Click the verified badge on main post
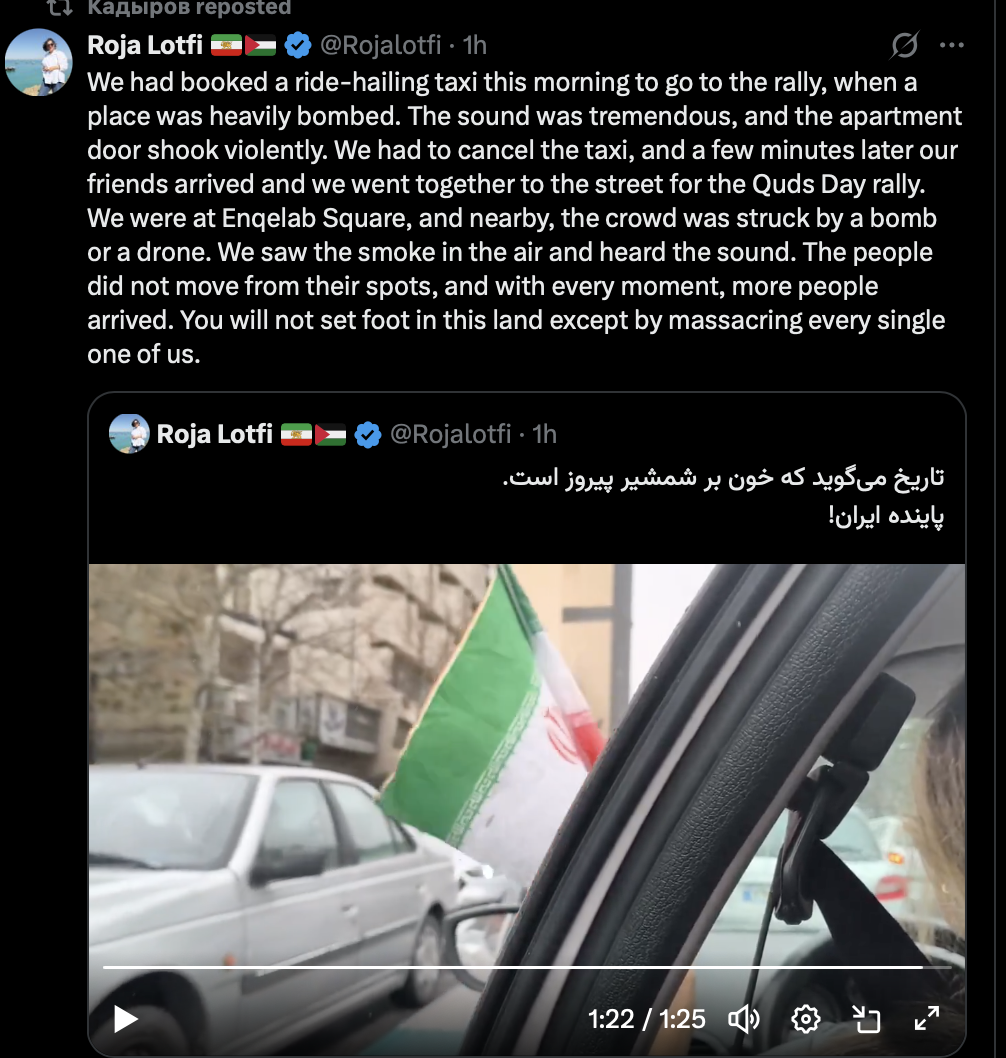 point(298,45)
